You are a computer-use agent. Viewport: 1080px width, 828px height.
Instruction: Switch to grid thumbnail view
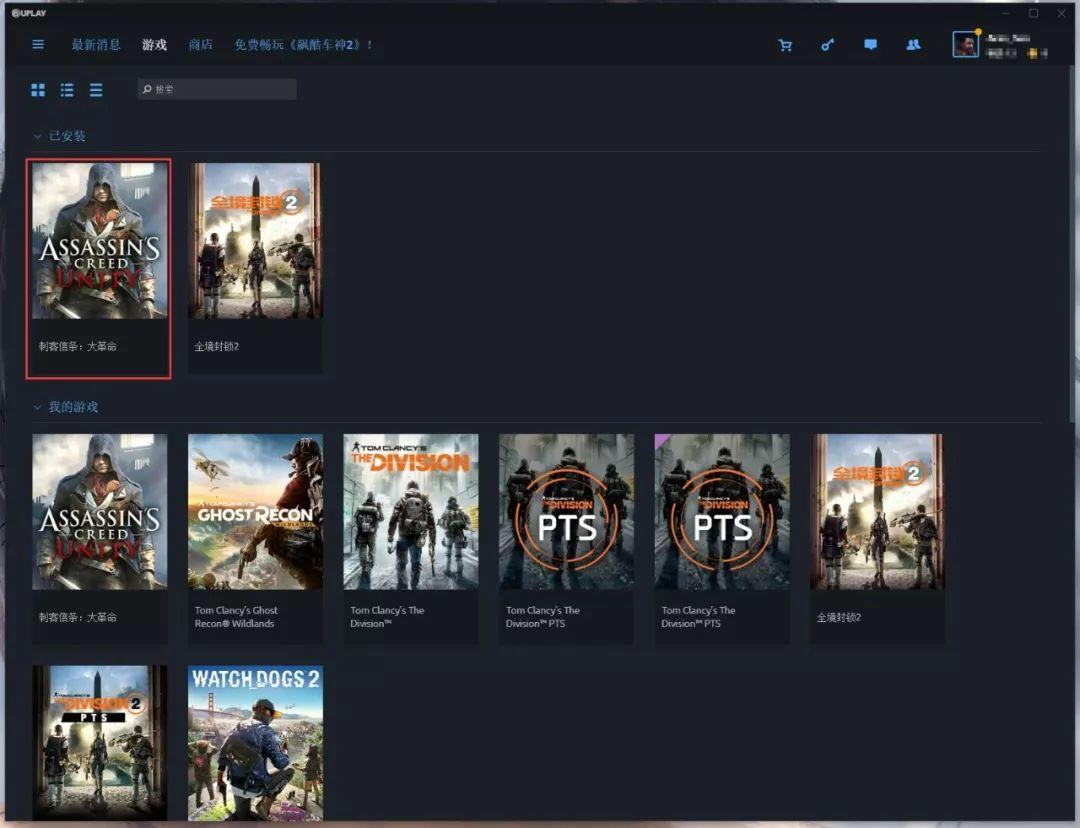[x=38, y=90]
